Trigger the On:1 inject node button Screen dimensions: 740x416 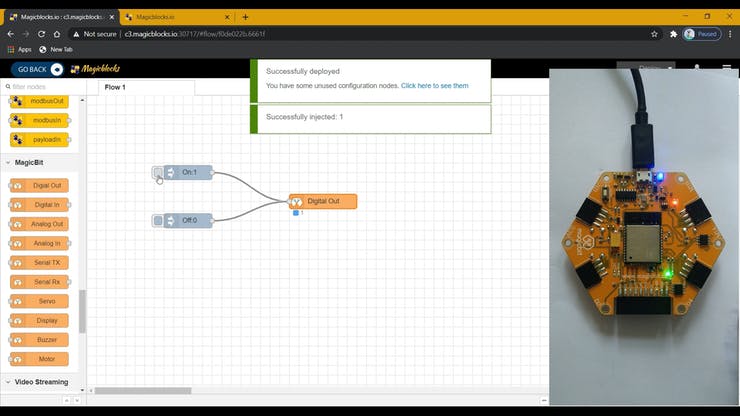click(x=158, y=172)
